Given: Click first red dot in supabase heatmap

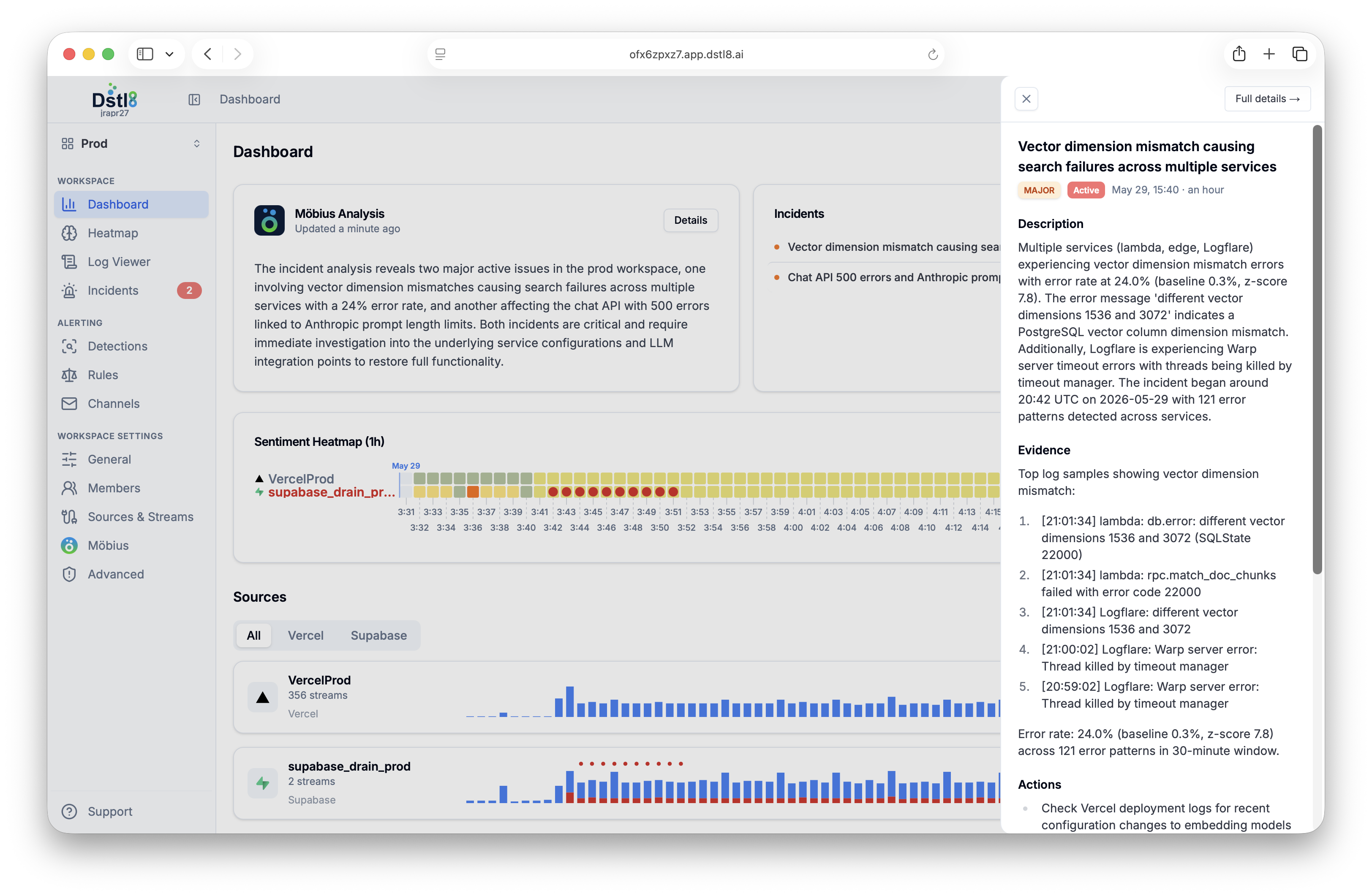Looking at the screenshot, I should [x=553, y=492].
